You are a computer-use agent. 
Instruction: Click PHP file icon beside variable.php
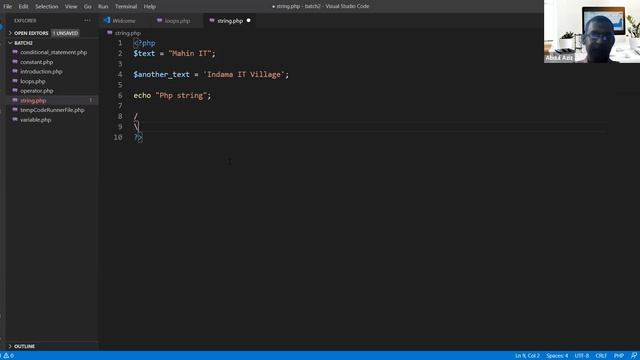click(x=15, y=119)
